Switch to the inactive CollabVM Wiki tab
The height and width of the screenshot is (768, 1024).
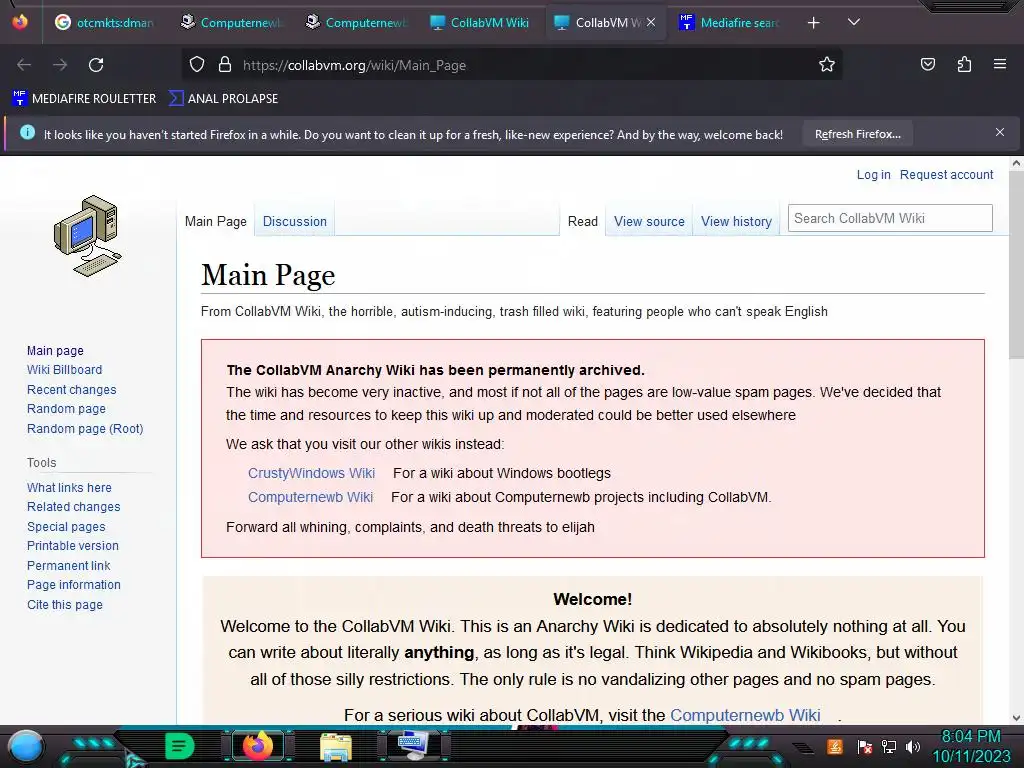point(480,22)
